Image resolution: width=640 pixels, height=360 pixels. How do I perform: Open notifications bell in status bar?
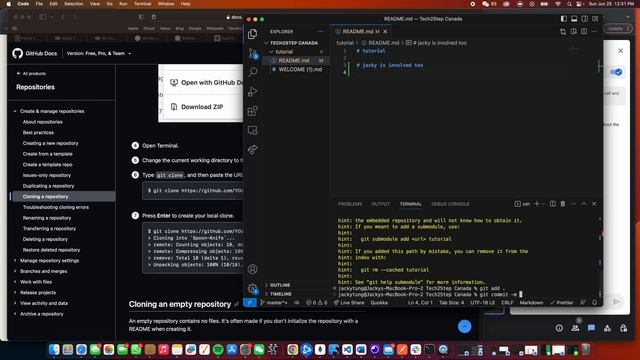coord(595,302)
